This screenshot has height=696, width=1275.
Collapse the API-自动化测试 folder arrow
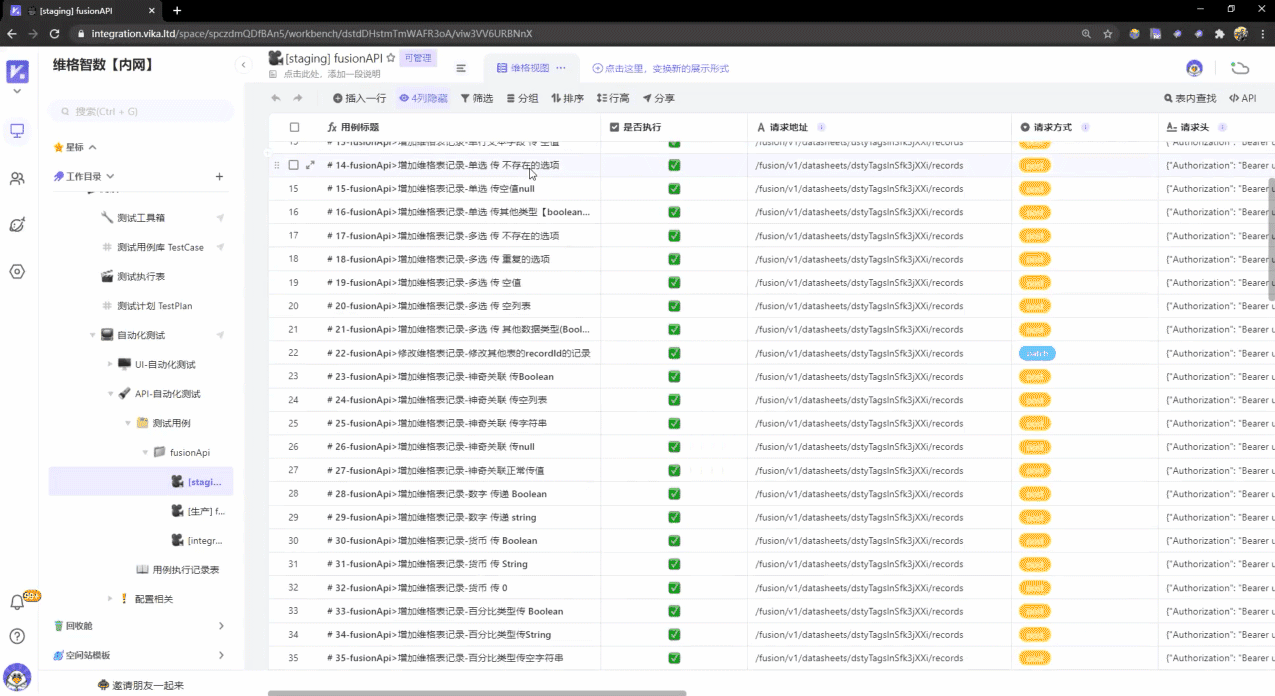click(110, 394)
